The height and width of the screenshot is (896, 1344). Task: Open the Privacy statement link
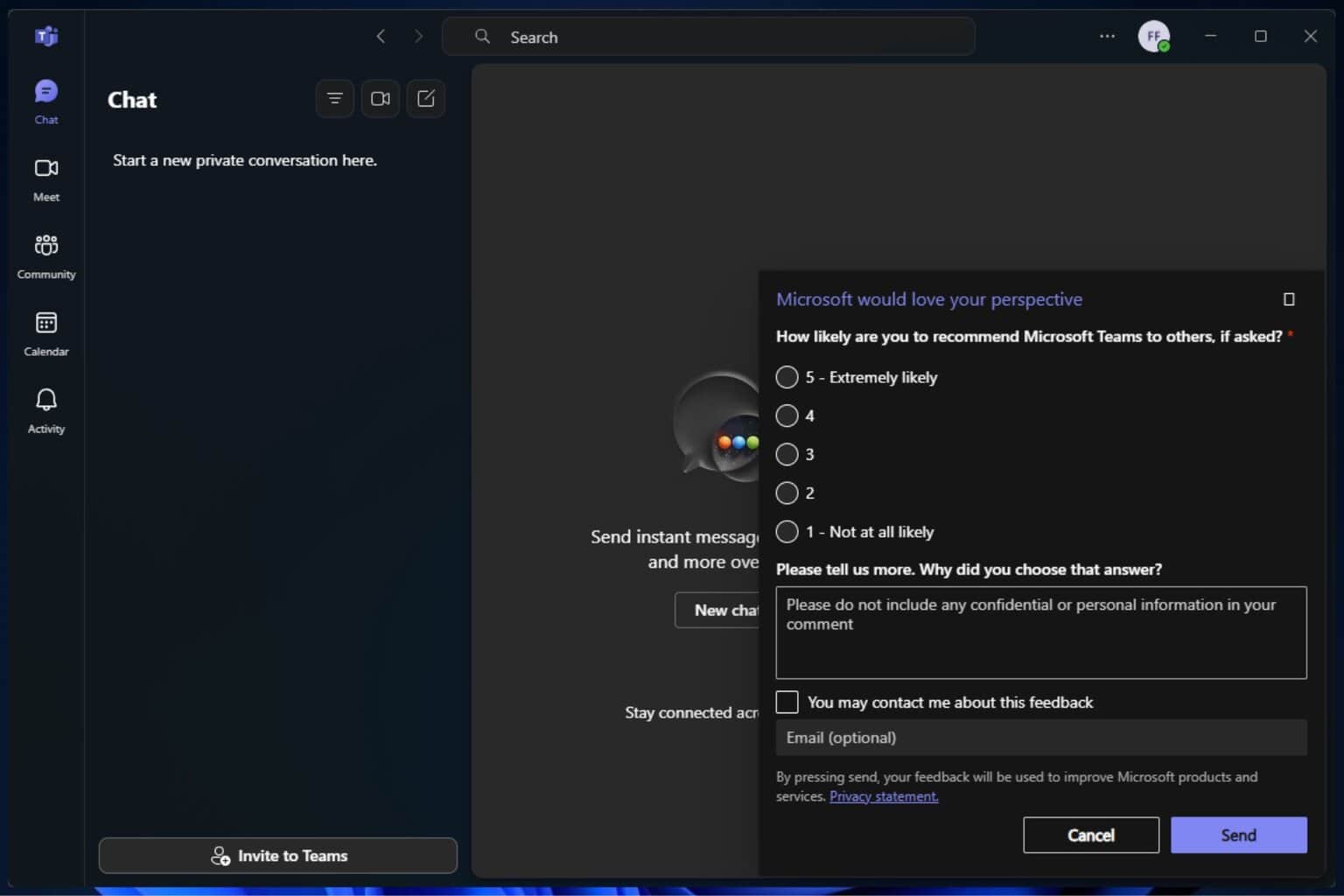[884, 796]
